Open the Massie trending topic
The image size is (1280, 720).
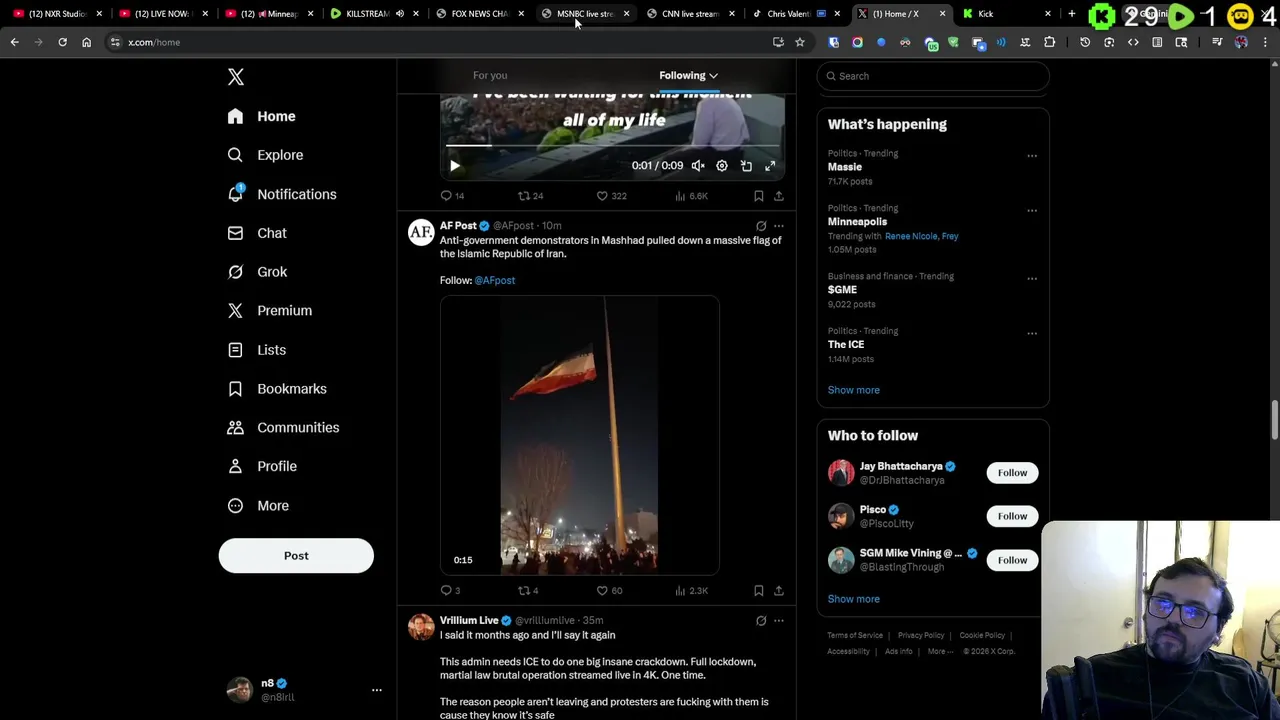tap(845, 167)
